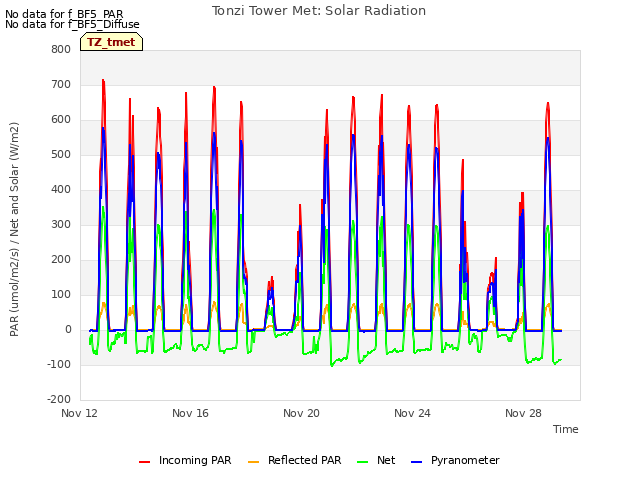Click the 'No data for f_BF5_Diffuse' message
The image size is (640, 480).
click(x=72, y=24)
